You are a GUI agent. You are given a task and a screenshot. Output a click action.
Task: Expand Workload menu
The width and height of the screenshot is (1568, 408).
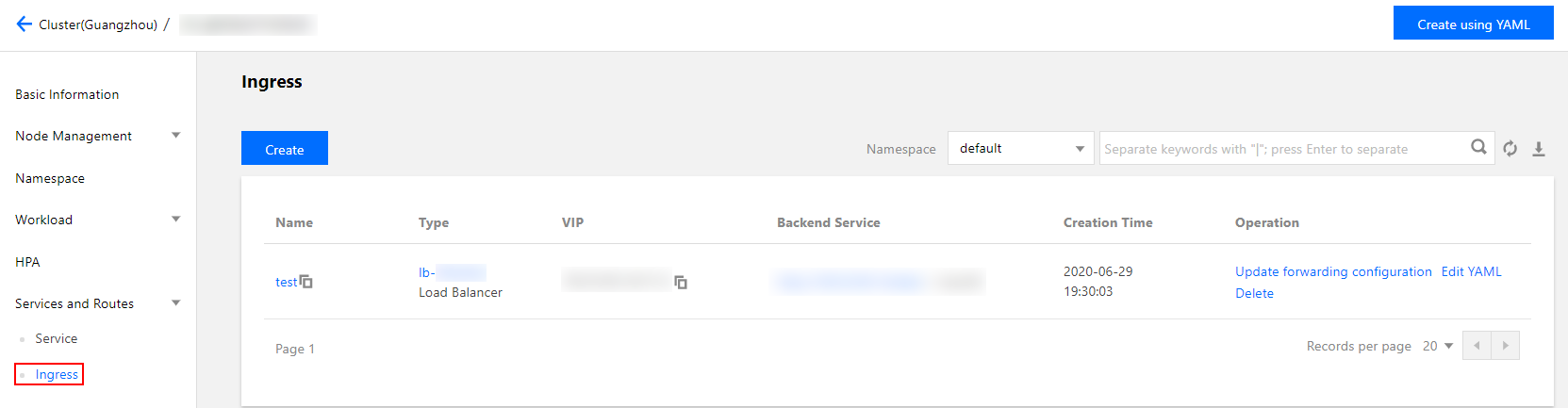coord(175,220)
